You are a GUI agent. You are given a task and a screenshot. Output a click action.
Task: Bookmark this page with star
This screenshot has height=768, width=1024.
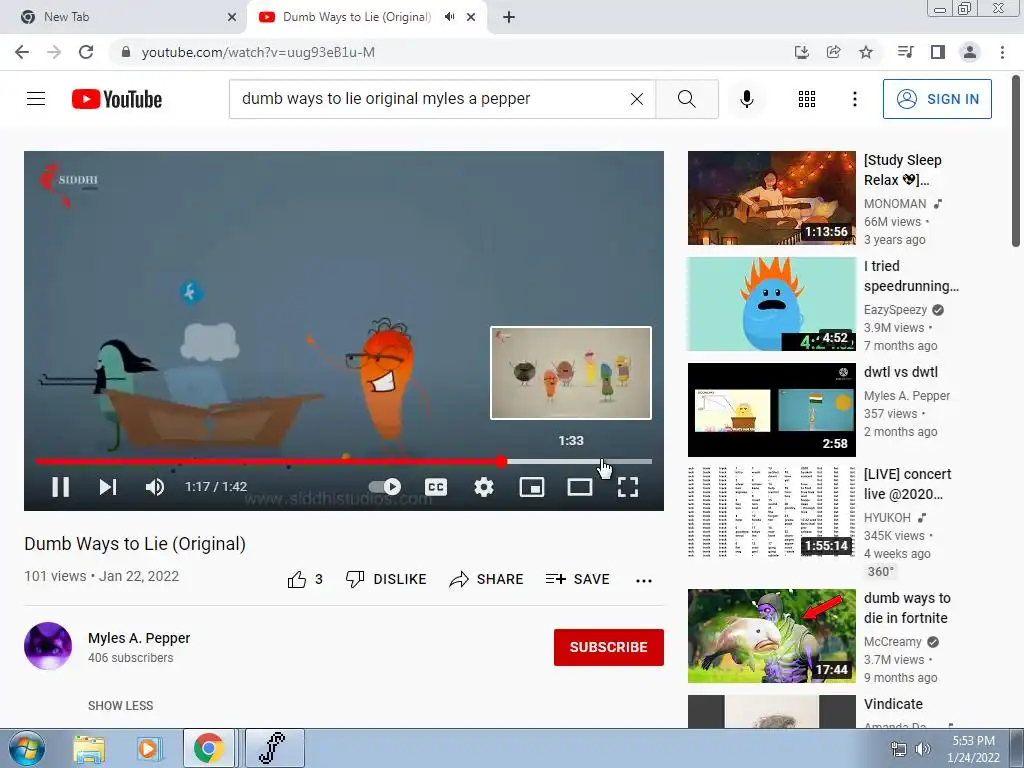click(x=866, y=52)
